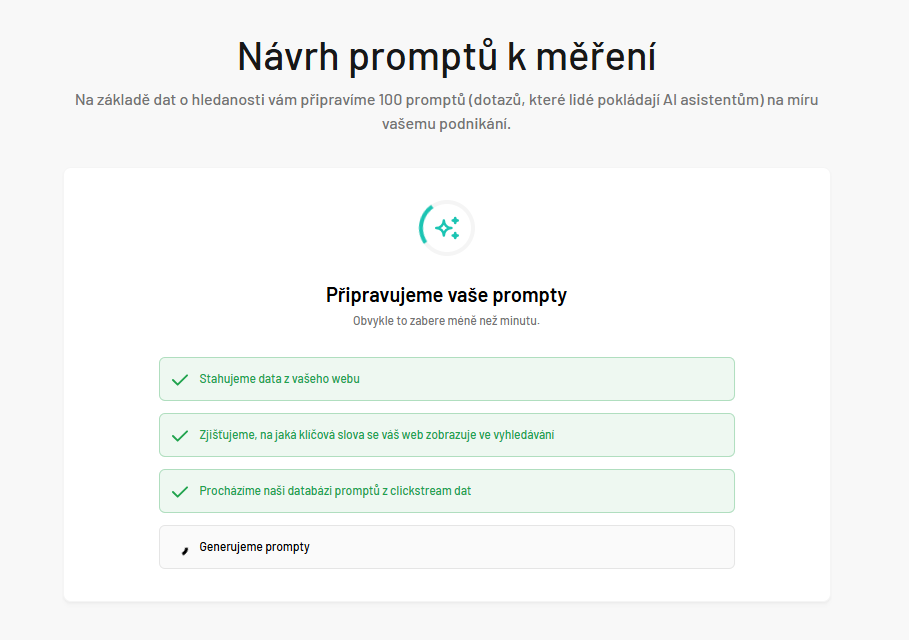Select the circular progress ring around sparkles
Screen dimensions: 909x640
[447, 228]
